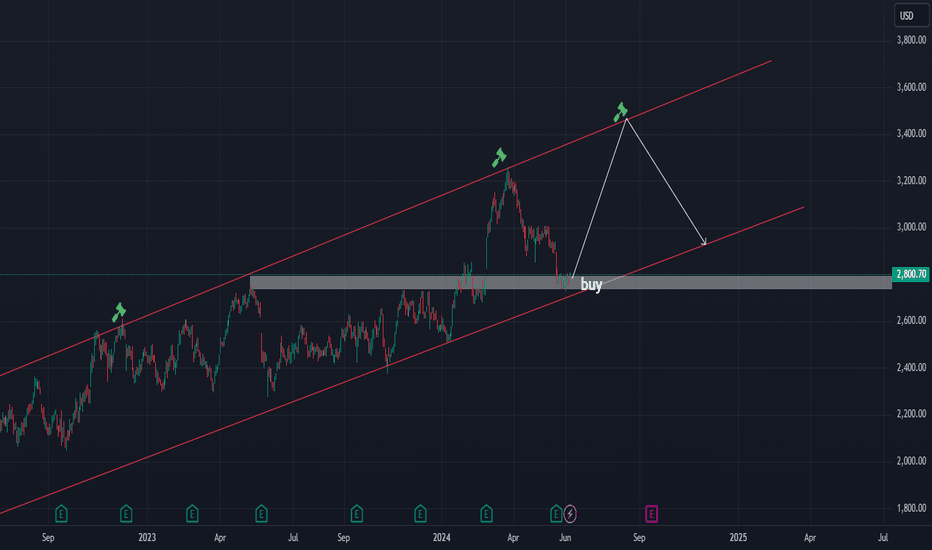The width and height of the screenshot is (932, 550).
Task: Select the gray horizontal buy zone rectangle
Action: pos(571,282)
